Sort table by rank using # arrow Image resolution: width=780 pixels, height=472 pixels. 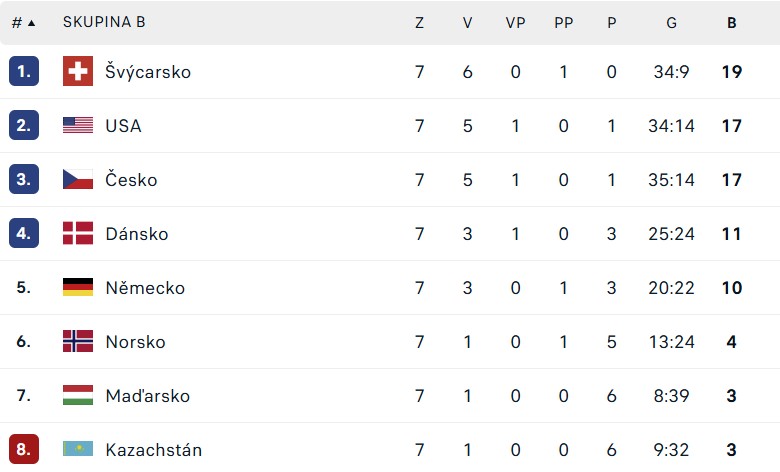point(23,22)
